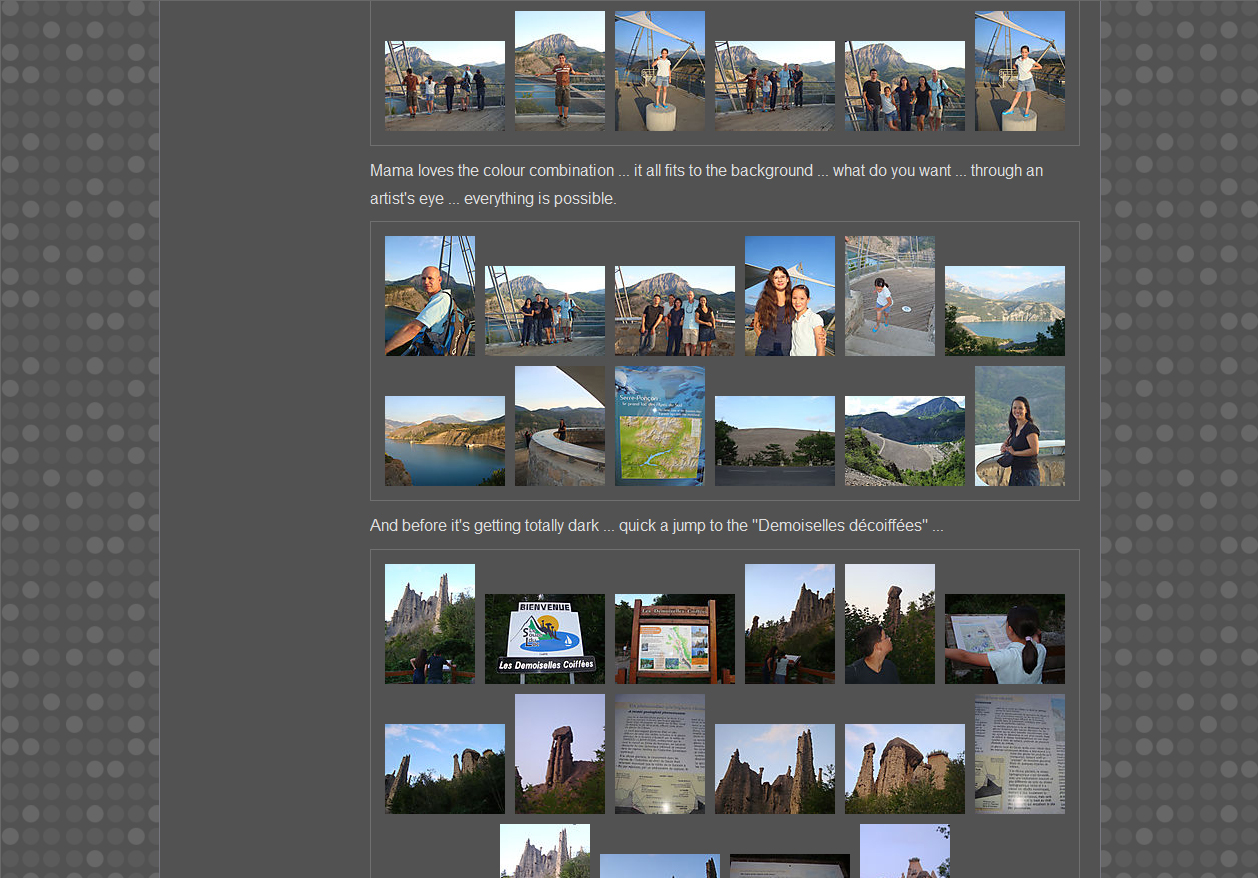Screen dimensions: 1258x878
Task: Open landscape photo of lake between tree-covered hills
Action: point(1004,311)
